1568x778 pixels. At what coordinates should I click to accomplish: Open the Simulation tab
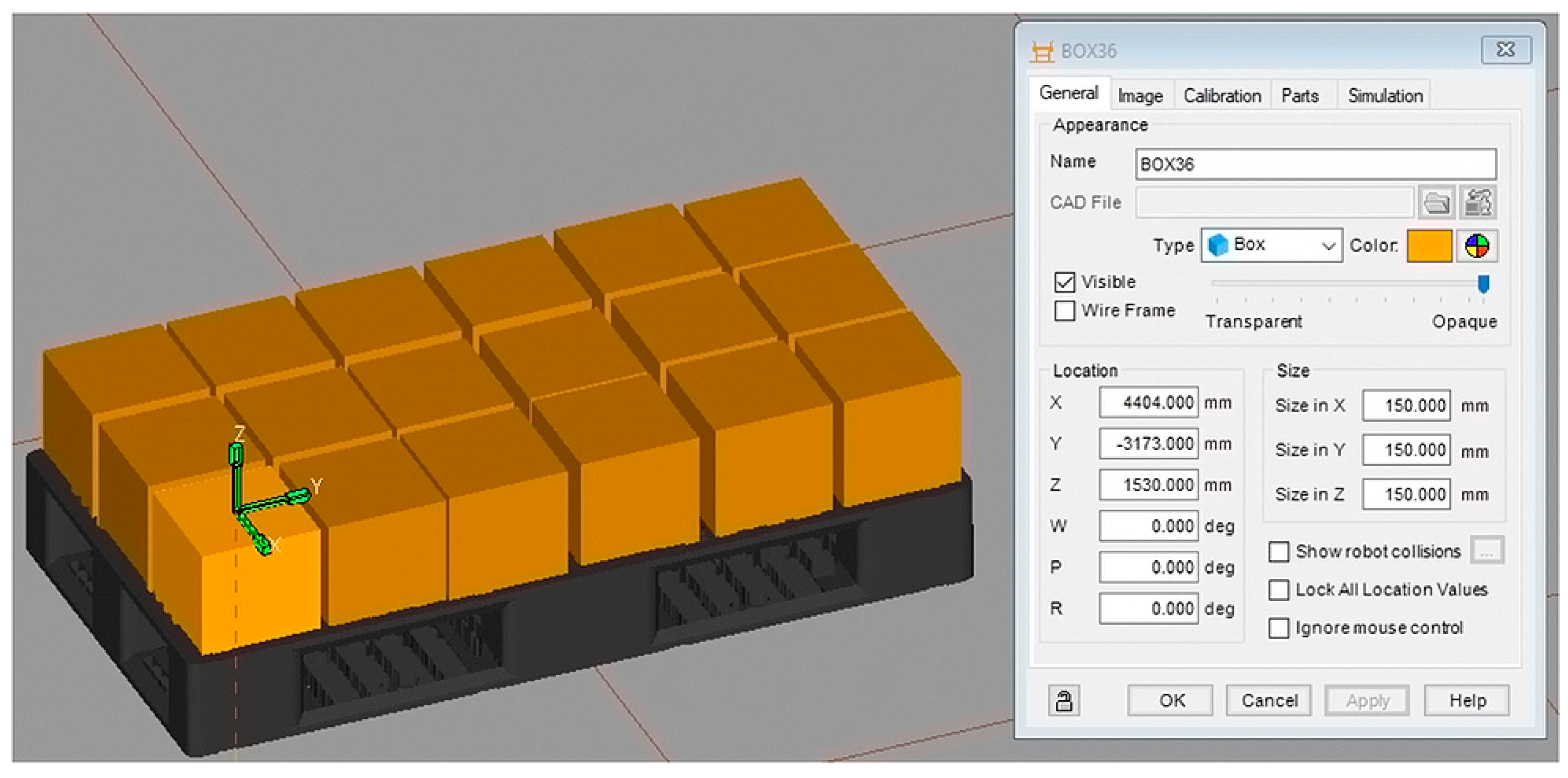pos(1385,96)
